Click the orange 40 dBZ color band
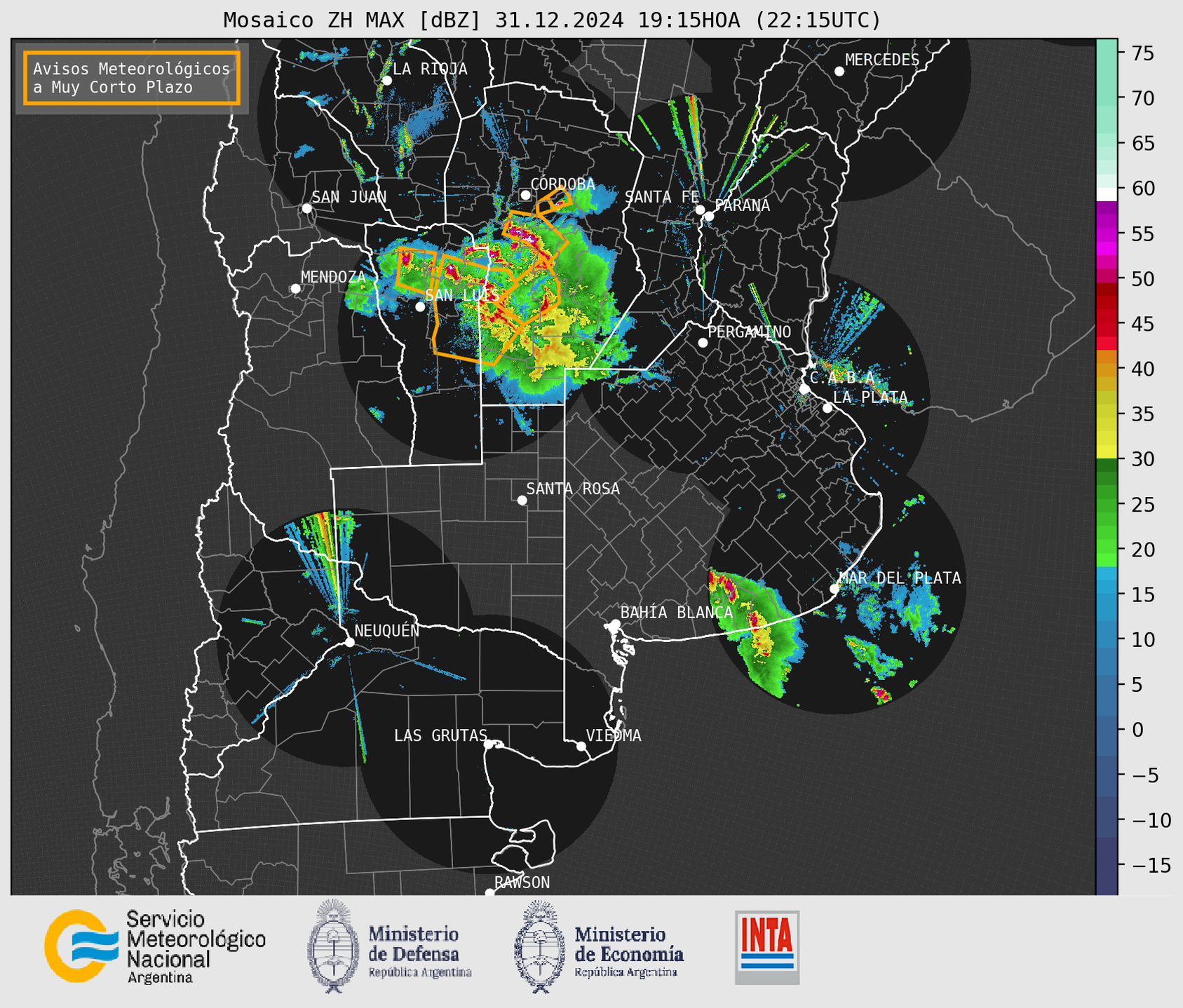This screenshot has width=1183, height=1008. coord(1107,369)
